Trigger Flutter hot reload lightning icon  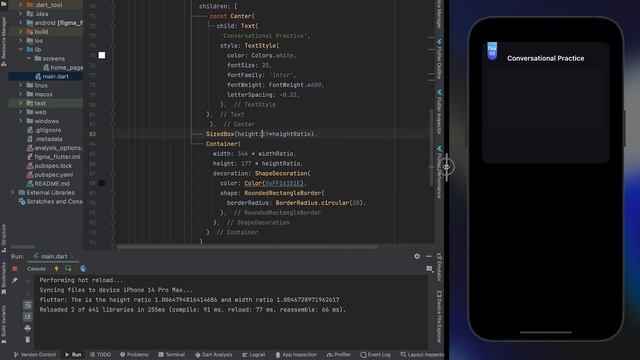coord(56,269)
